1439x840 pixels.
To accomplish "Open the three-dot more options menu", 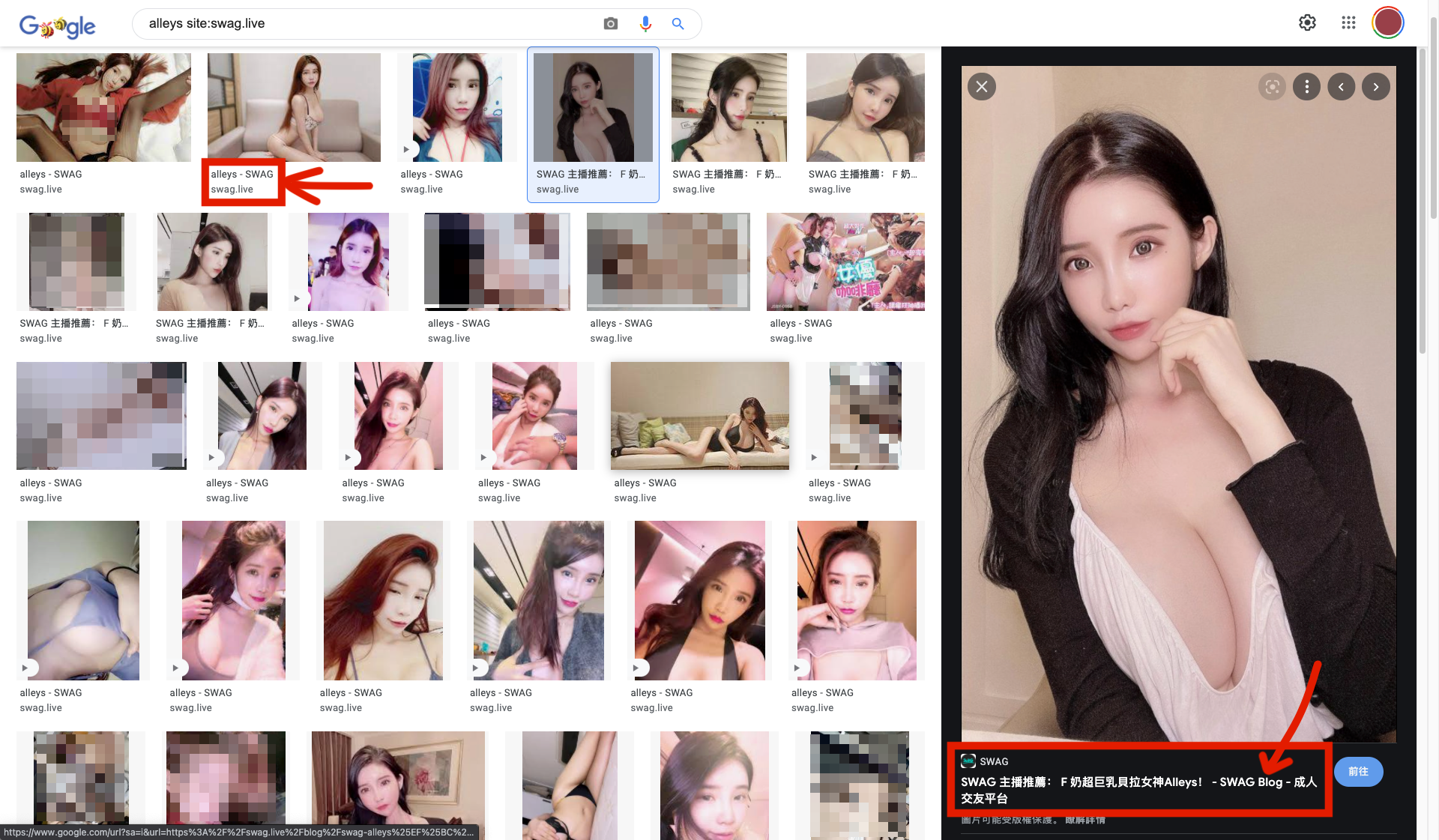I will coord(1306,87).
